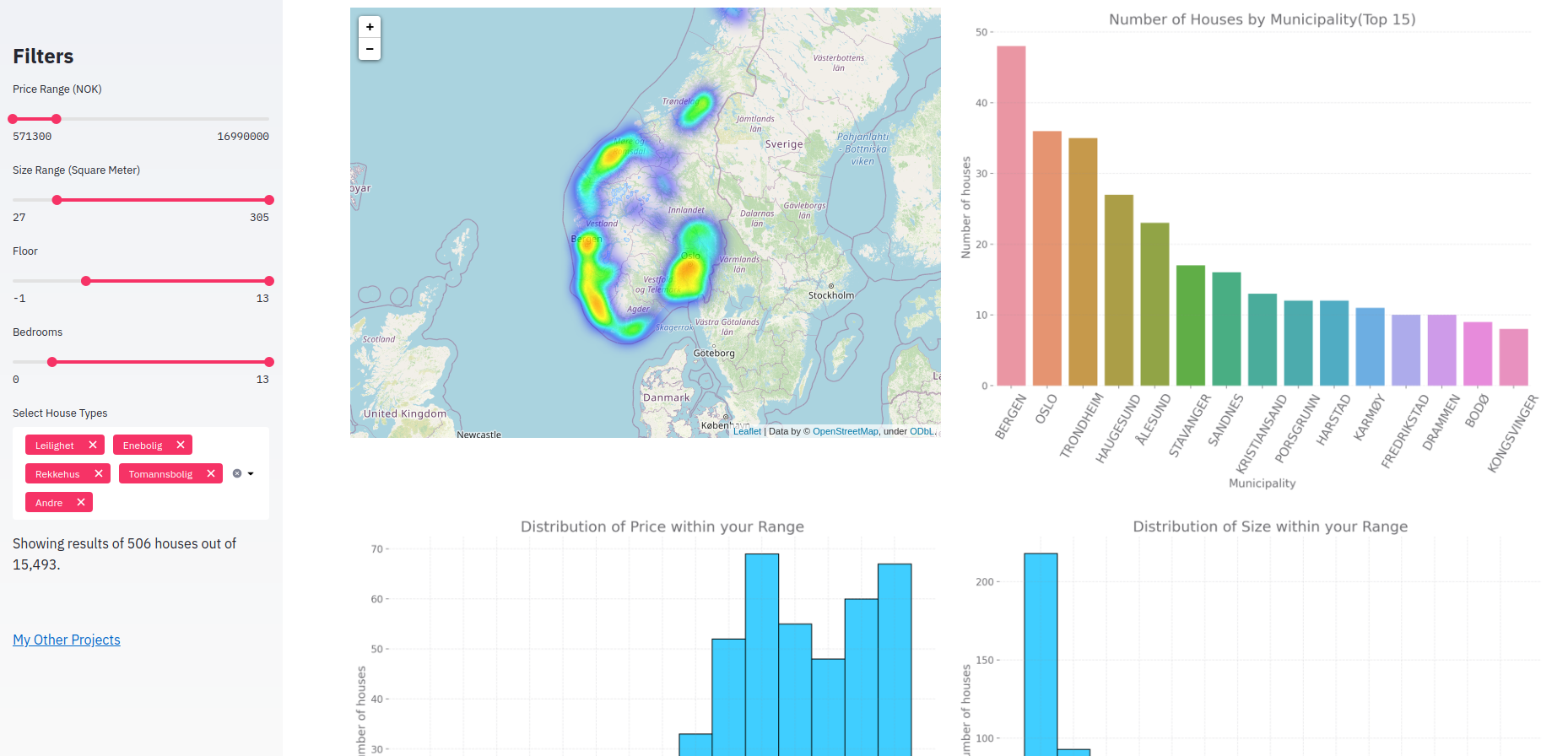
Task: Expand the house types dropdown arrow
Action: [x=251, y=473]
